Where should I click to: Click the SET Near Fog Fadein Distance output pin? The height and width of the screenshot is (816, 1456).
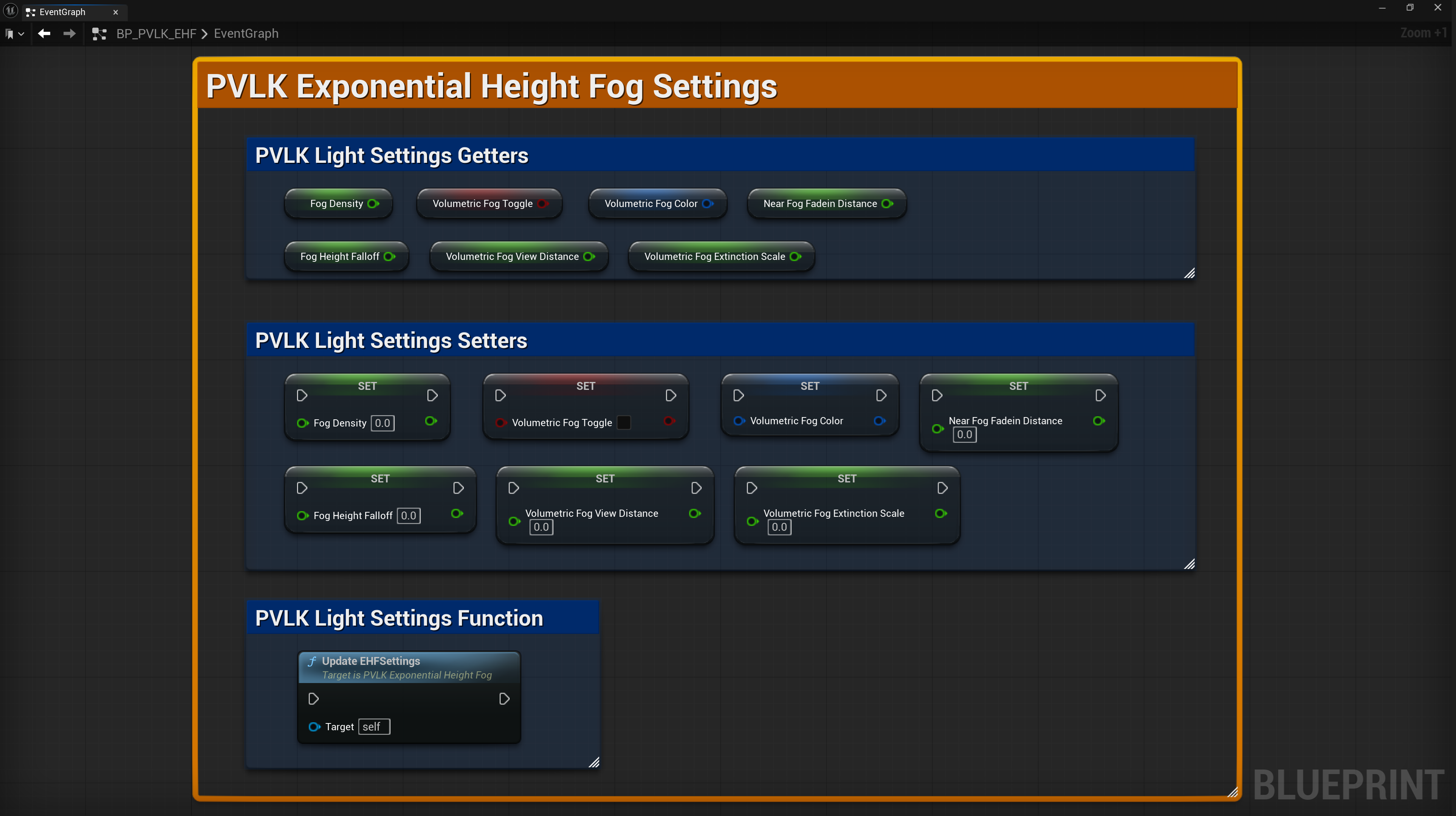pyautogui.click(x=1099, y=421)
